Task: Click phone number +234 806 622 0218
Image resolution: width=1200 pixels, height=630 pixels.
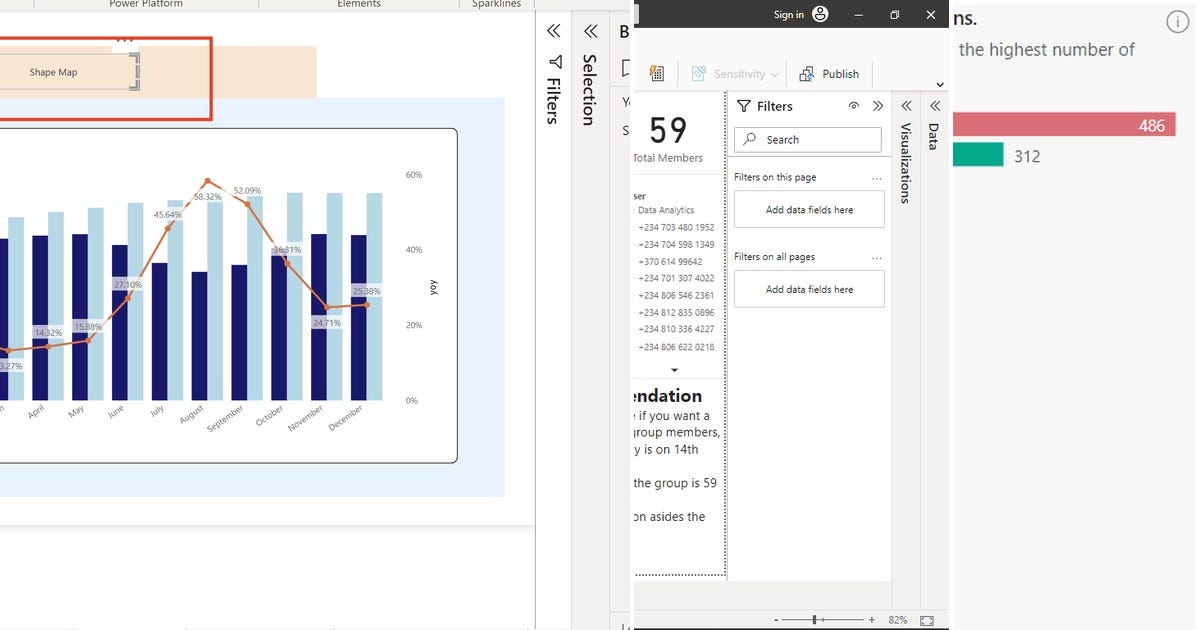Action: coord(676,347)
